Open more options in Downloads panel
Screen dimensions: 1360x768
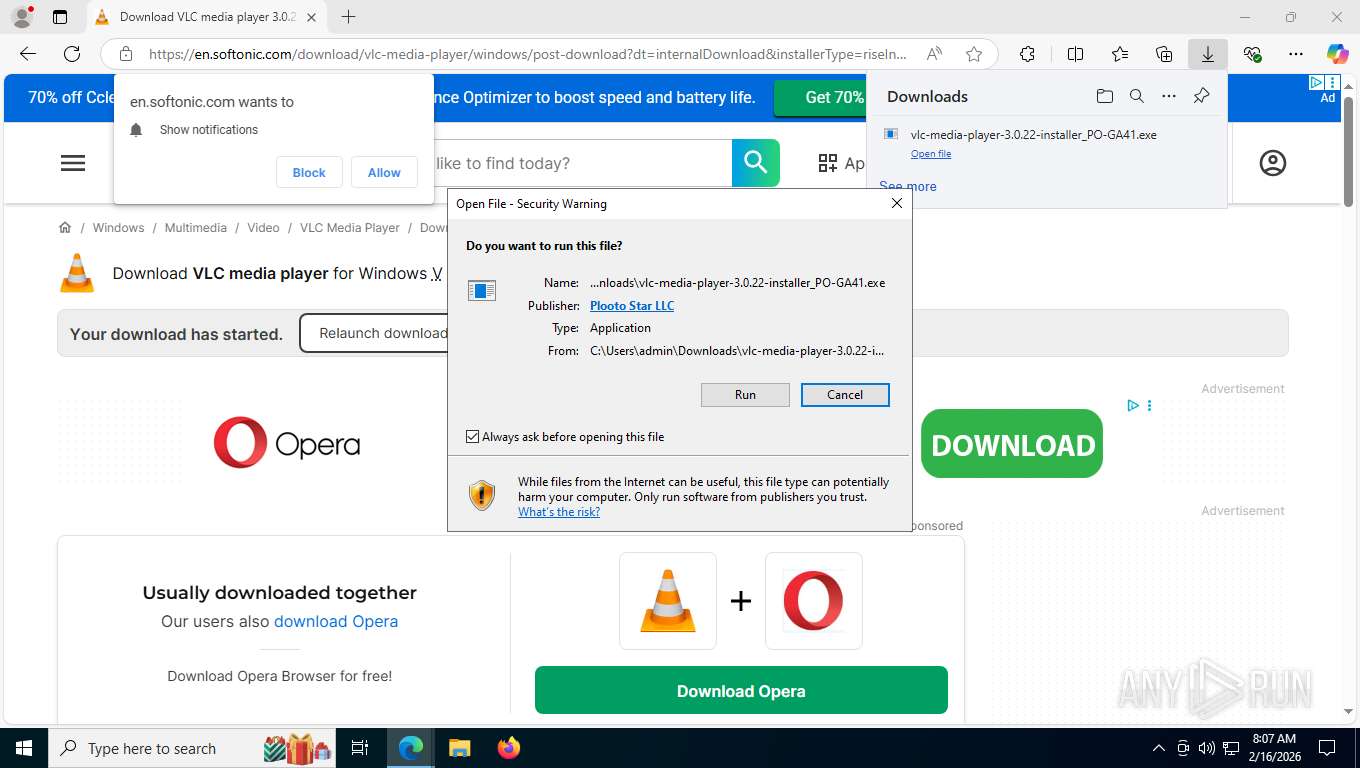coord(1169,96)
